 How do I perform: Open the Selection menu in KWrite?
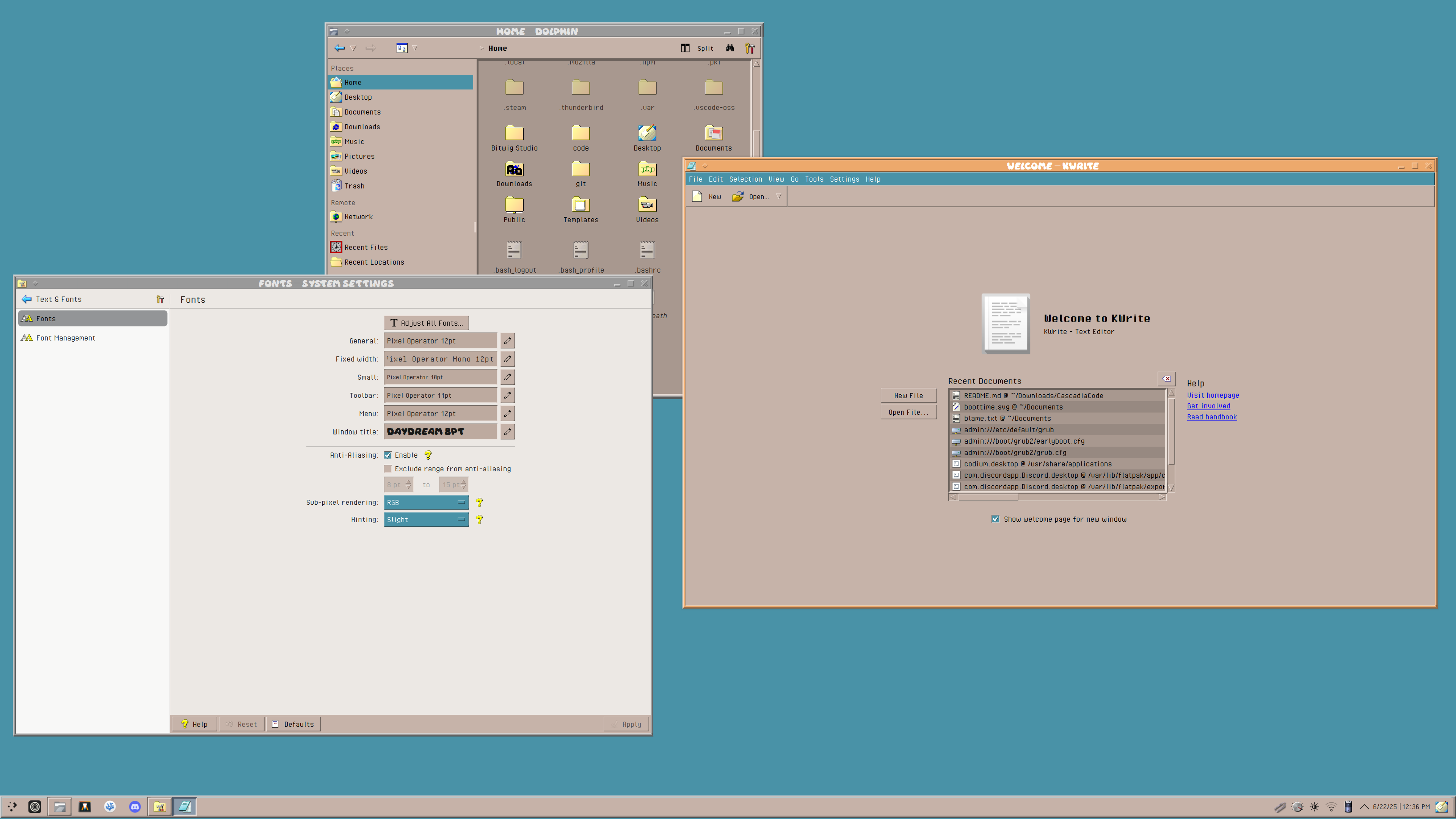pos(745,179)
